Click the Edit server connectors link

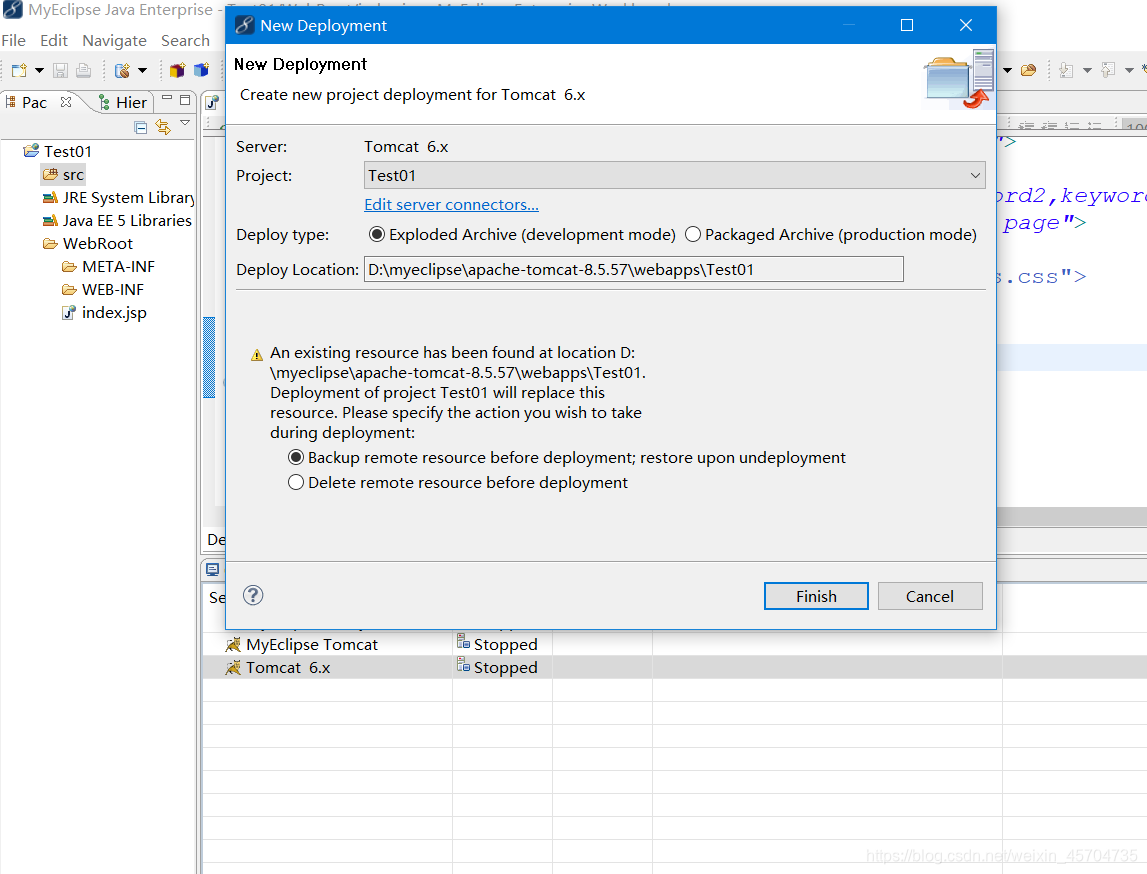tap(451, 205)
